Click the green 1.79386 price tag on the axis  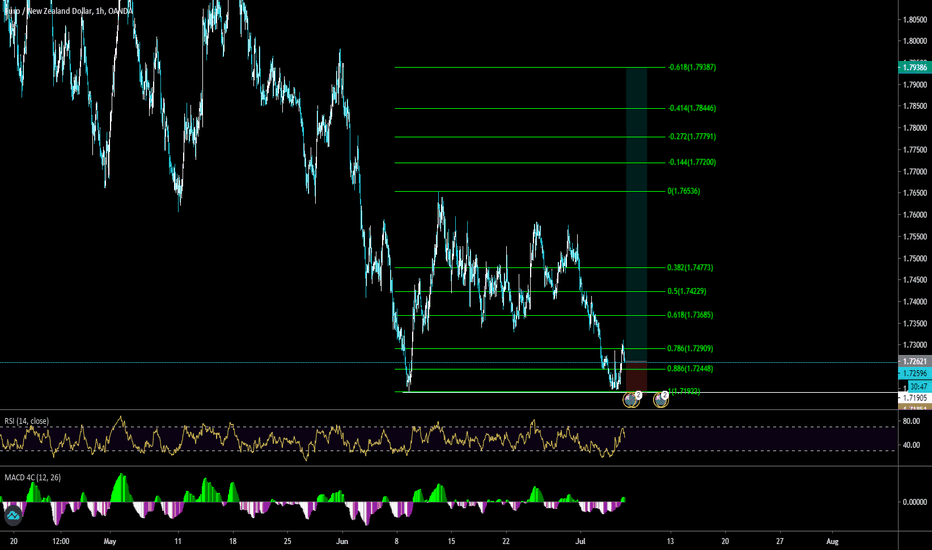click(x=914, y=67)
